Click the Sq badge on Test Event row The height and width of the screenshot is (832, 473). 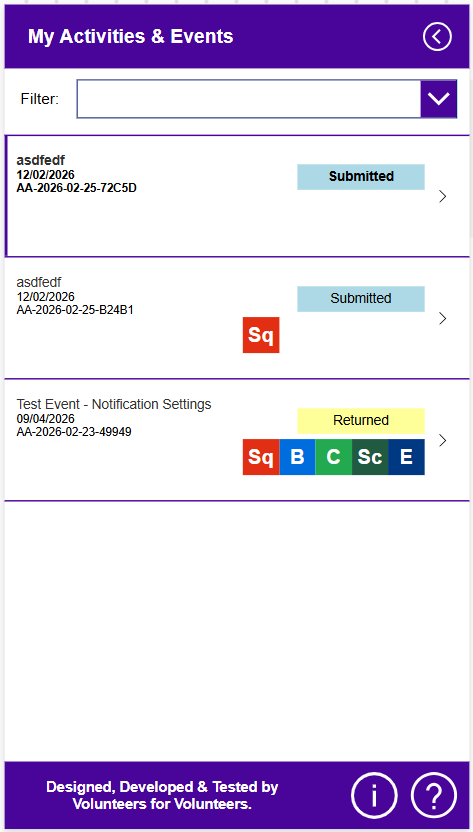pyautogui.click(x=261, y=457)
